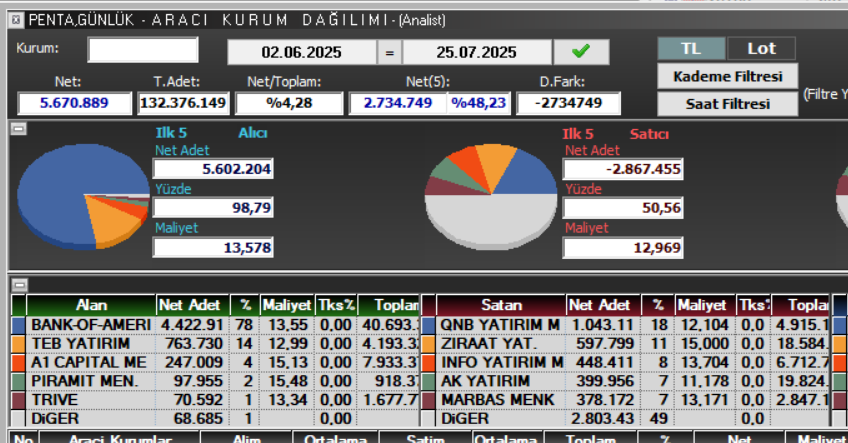Click blue swatch next to QNB YATIRIM M
This screenshot has width=848, height=443.
pyautogui.click(x=428, y=325)
